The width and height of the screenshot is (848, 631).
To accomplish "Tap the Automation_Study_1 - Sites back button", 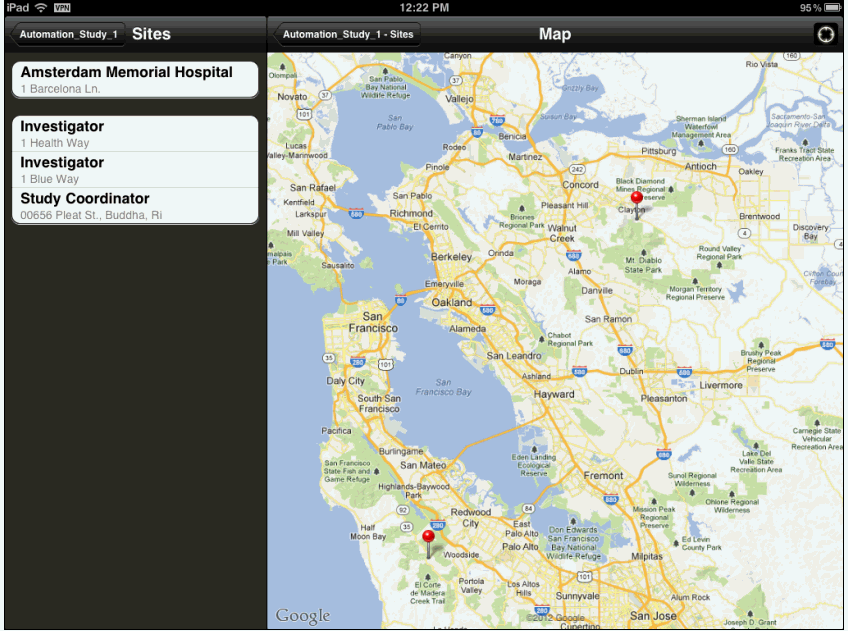I will tap(347, 34).
